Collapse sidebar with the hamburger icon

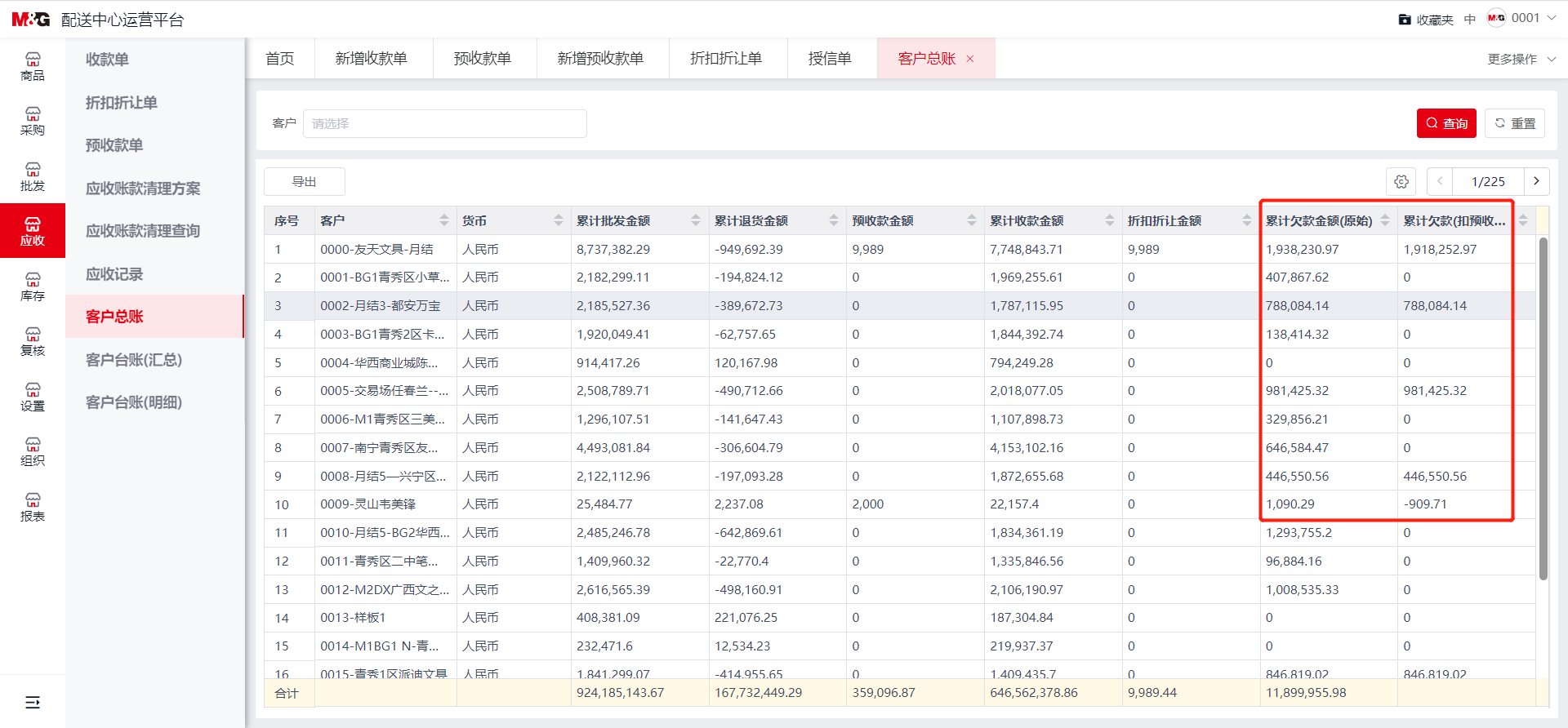[x=33, y=702]
